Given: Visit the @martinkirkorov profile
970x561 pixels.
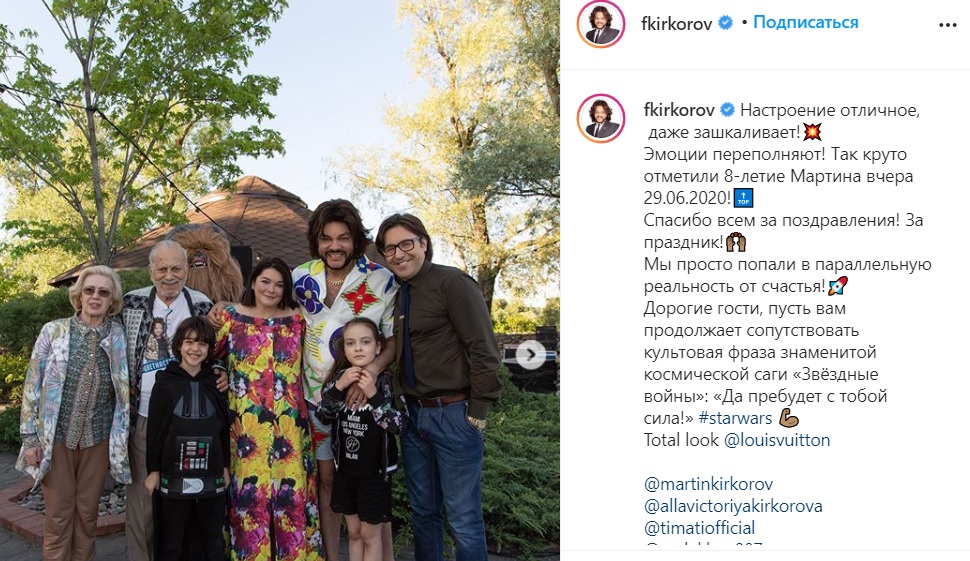Looking at the screenshot, I should 708,484.
